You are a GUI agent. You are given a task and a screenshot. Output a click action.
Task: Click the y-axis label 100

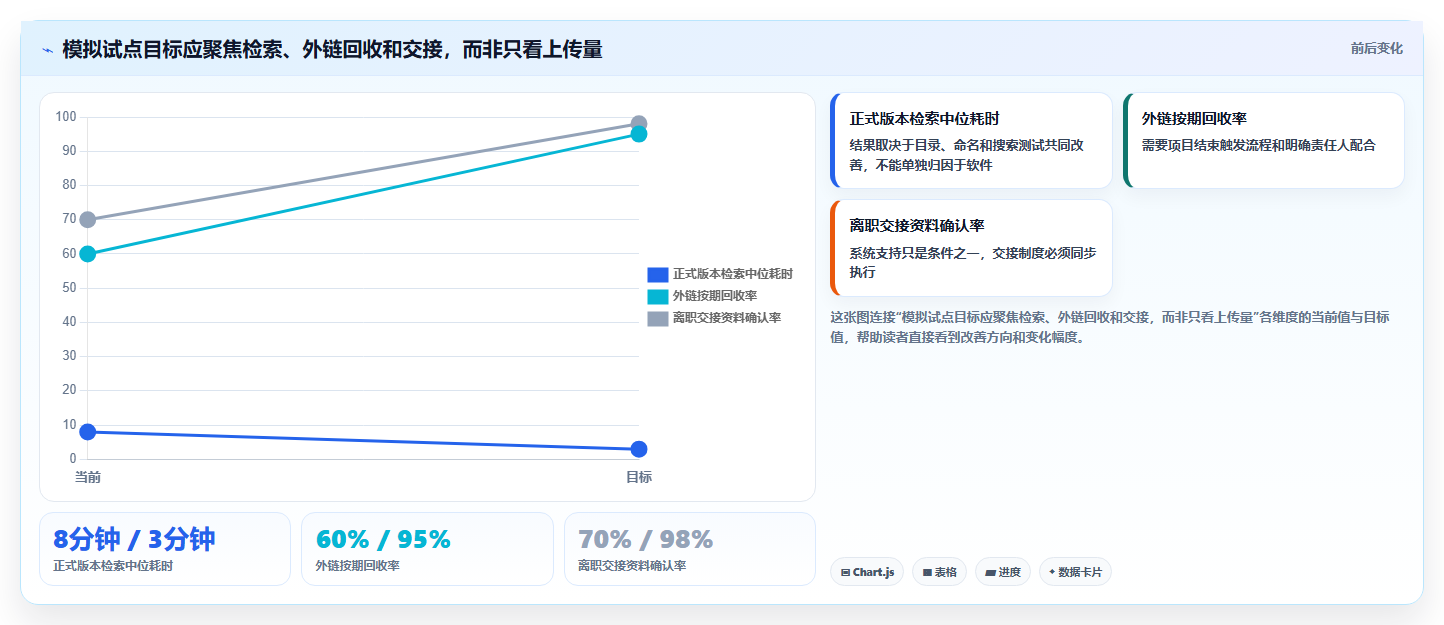(66, 117)
